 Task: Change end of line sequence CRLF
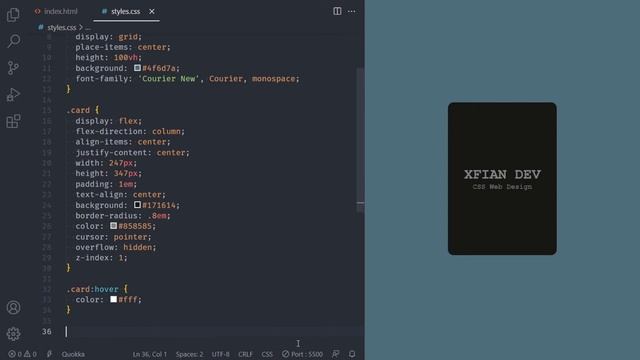pyautogui.click(x=245, y=354)
